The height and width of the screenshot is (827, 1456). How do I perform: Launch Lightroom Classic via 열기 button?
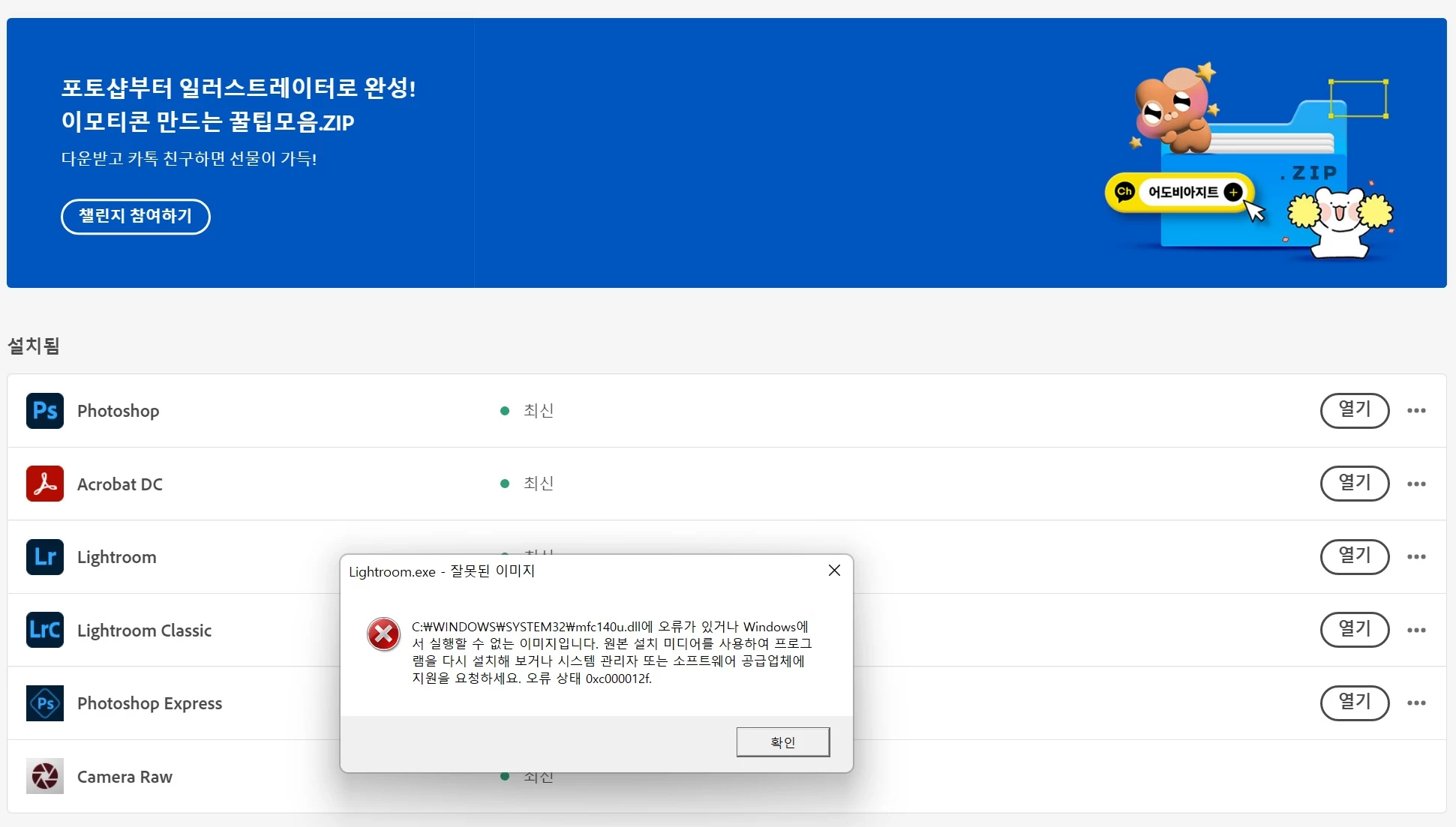pos(1354,630)
